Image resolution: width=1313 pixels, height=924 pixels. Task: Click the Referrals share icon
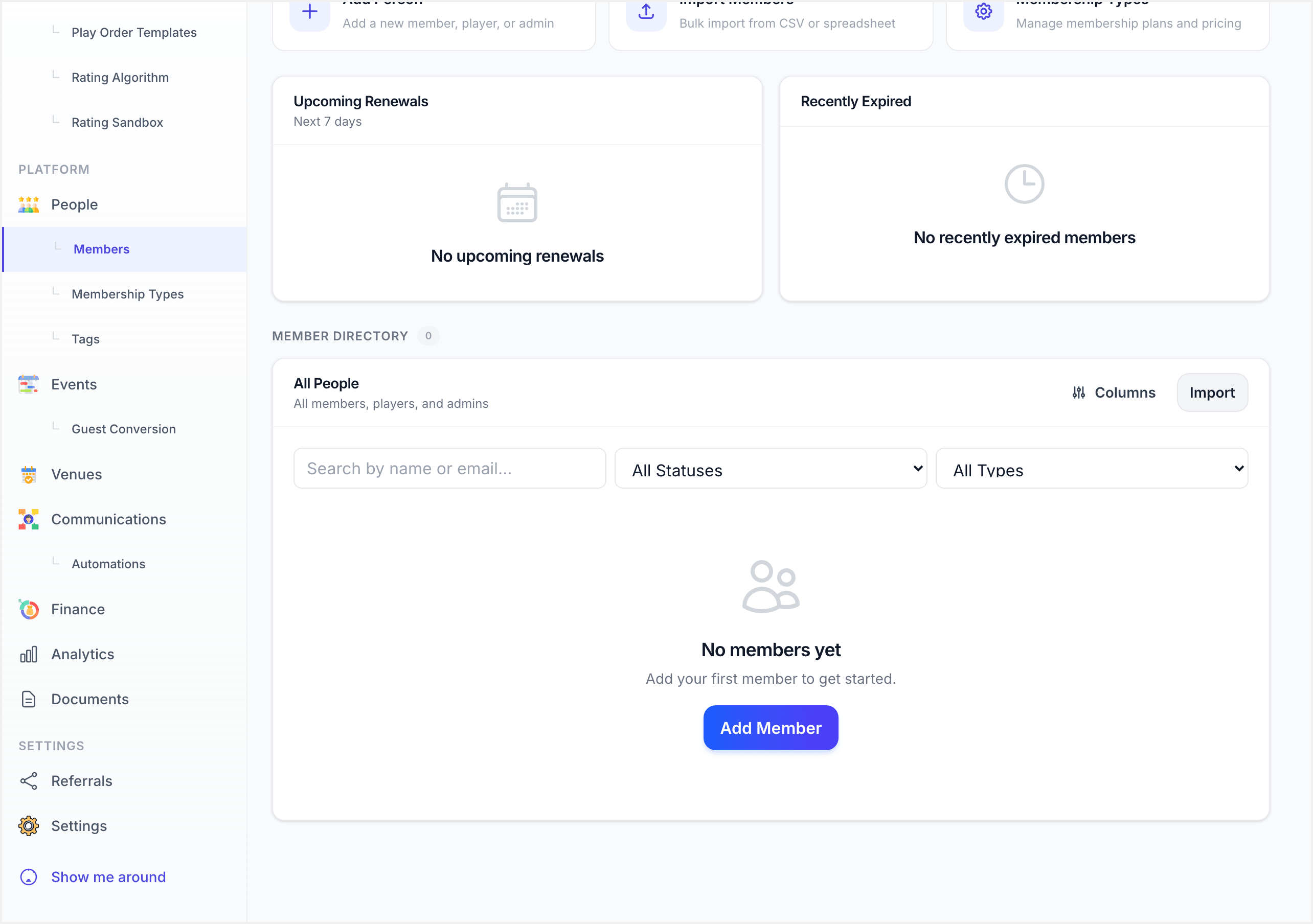(28, 781)
